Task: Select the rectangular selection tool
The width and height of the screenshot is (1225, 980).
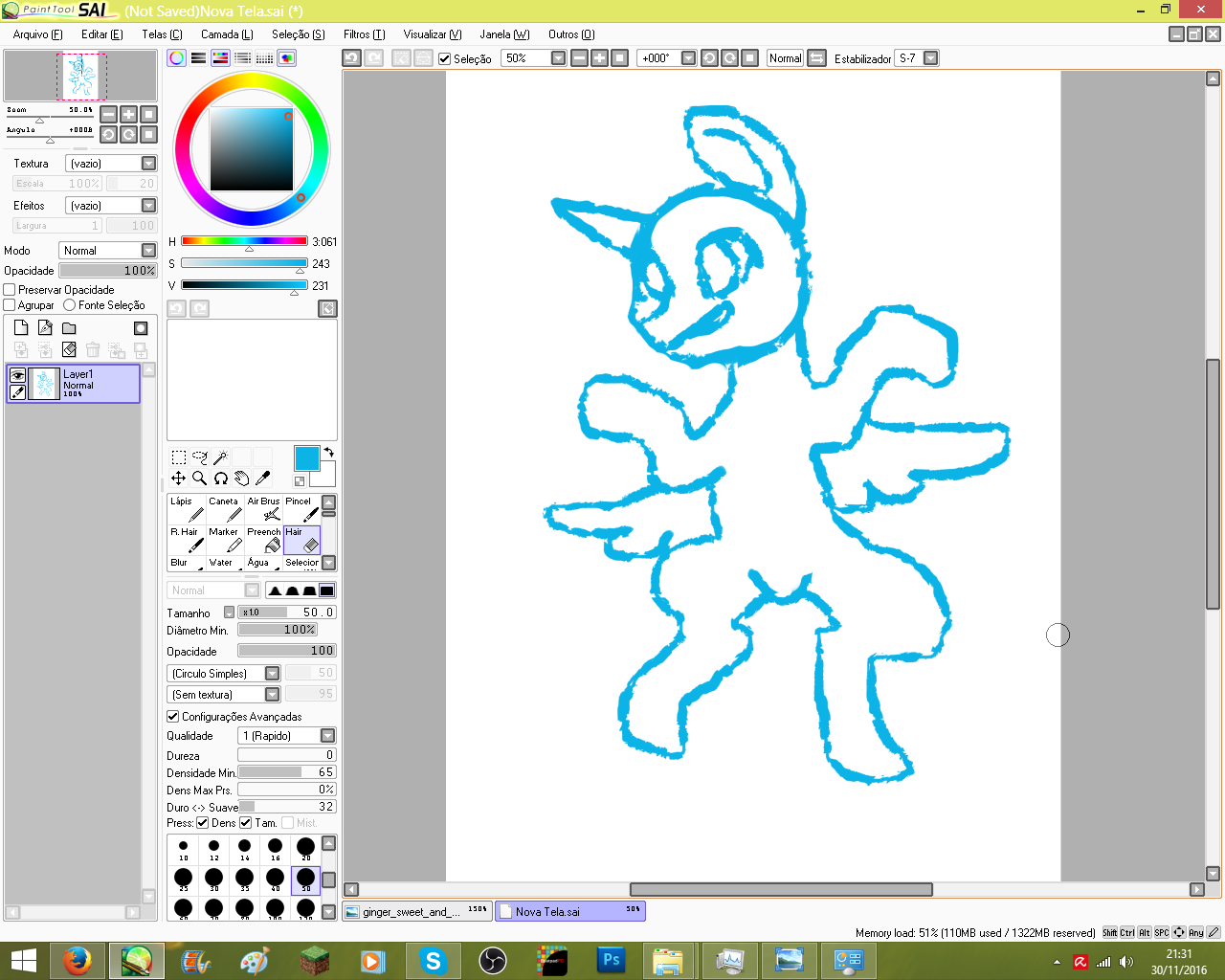Action: click(x=179, y=457)
